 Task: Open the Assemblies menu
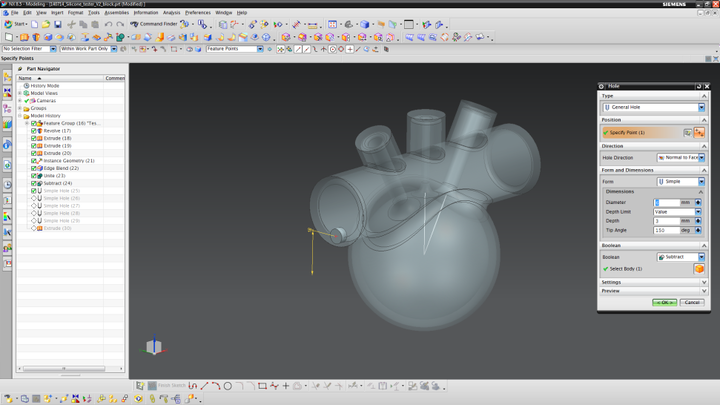pos(117,13)
